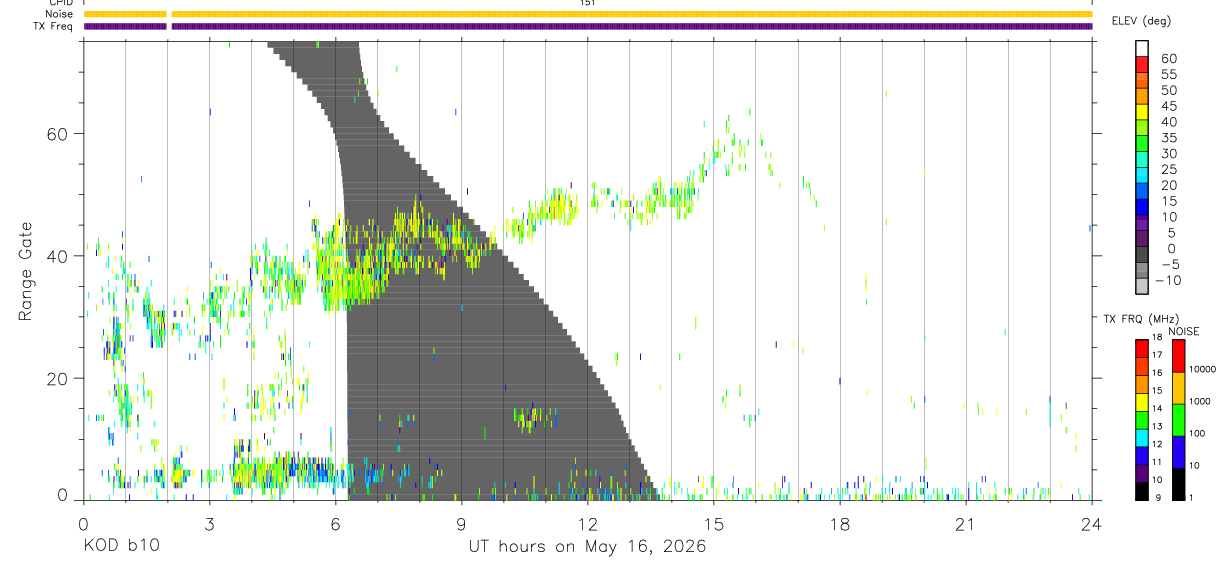1228x567 pixels.
Task: Click the '12' tick on UT hours axis
Action: (588, 523)
